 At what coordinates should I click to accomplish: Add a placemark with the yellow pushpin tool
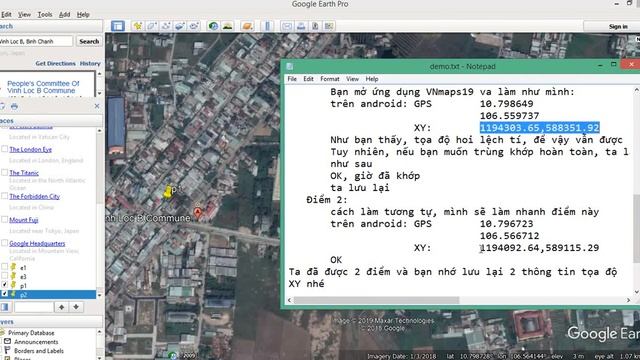pyautogui.click(x=138, y=26)
